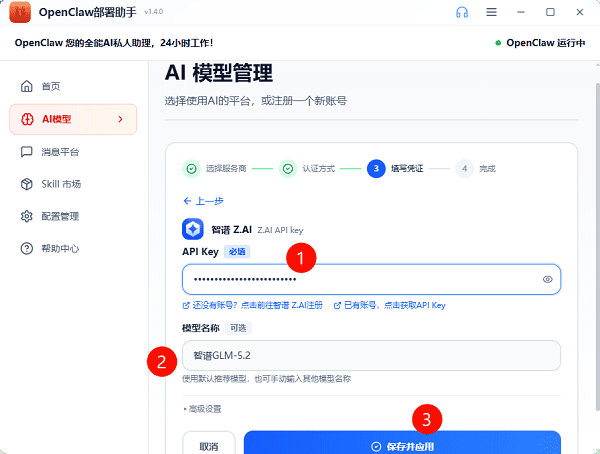
Task: Select the AI模型 sidebar item
Action: [x=73, y=119]
